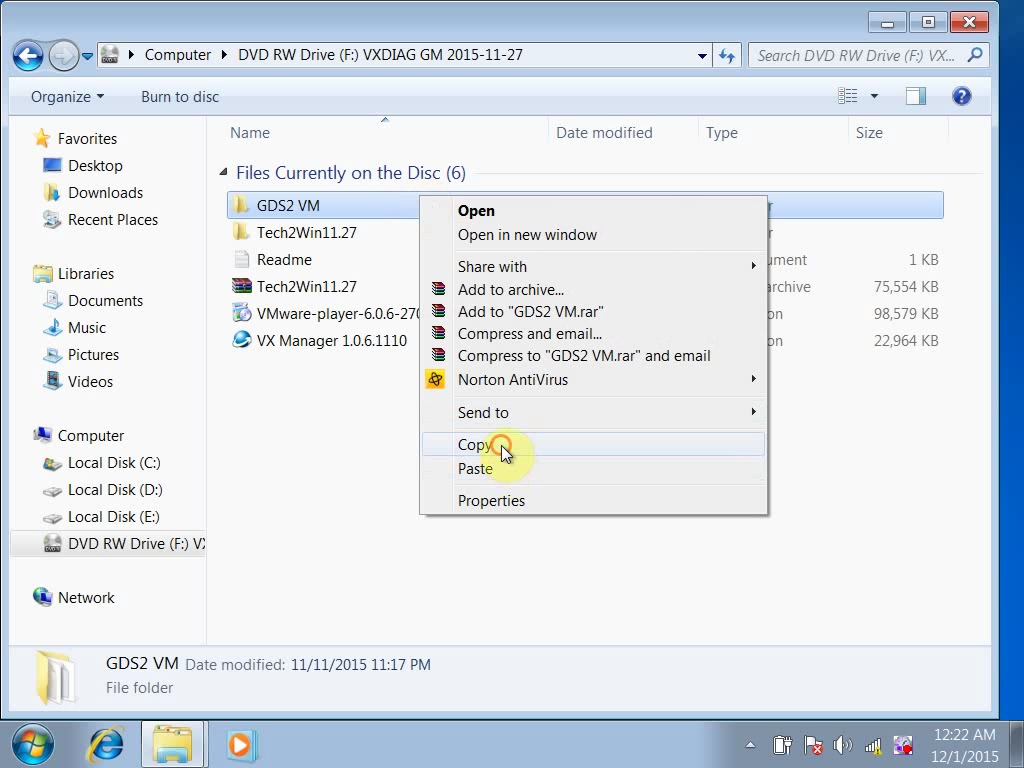The height and width of the screenshot is (768, 1024).
Task: Click the volume speaker tray icon
Action: click(x=842, y=744)
